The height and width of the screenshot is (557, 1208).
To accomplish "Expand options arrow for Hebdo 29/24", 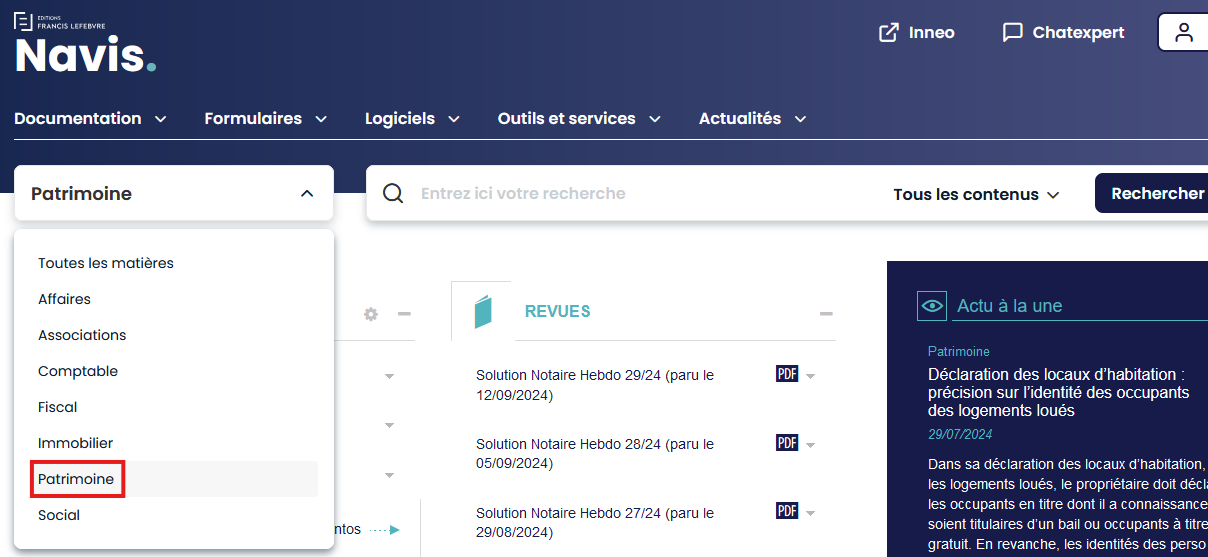I will pos(811,377).
